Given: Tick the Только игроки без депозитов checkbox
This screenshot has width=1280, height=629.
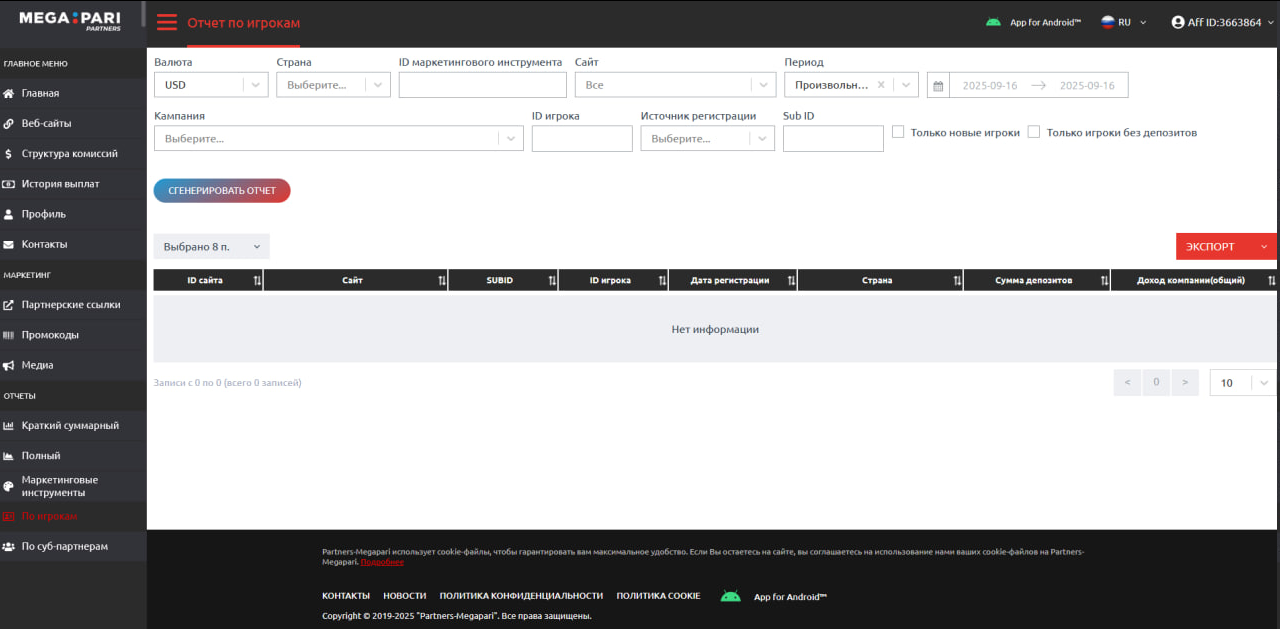Looking at the screenshot, I should coord(1034,132).
